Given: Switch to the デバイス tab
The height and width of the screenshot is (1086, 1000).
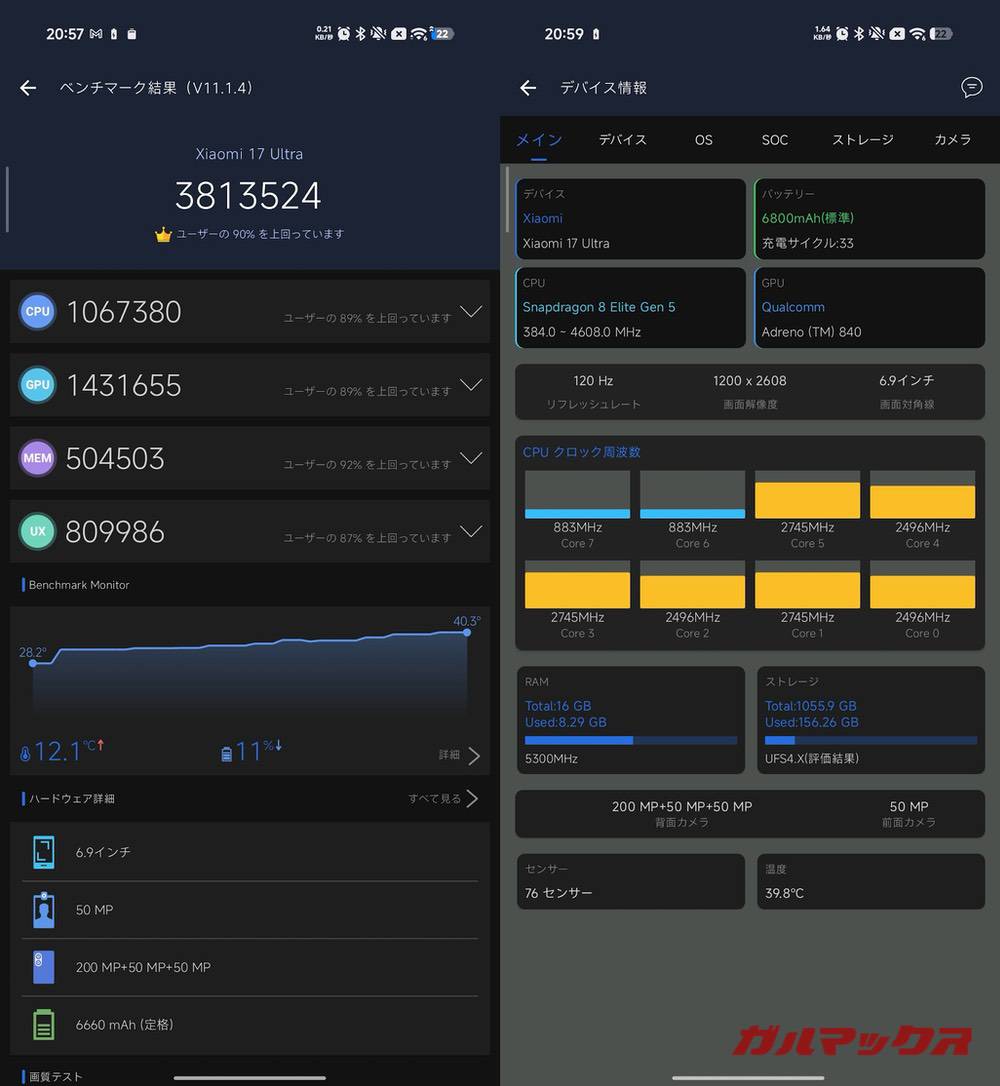Looking at the screenshot, I should [623, 140].
